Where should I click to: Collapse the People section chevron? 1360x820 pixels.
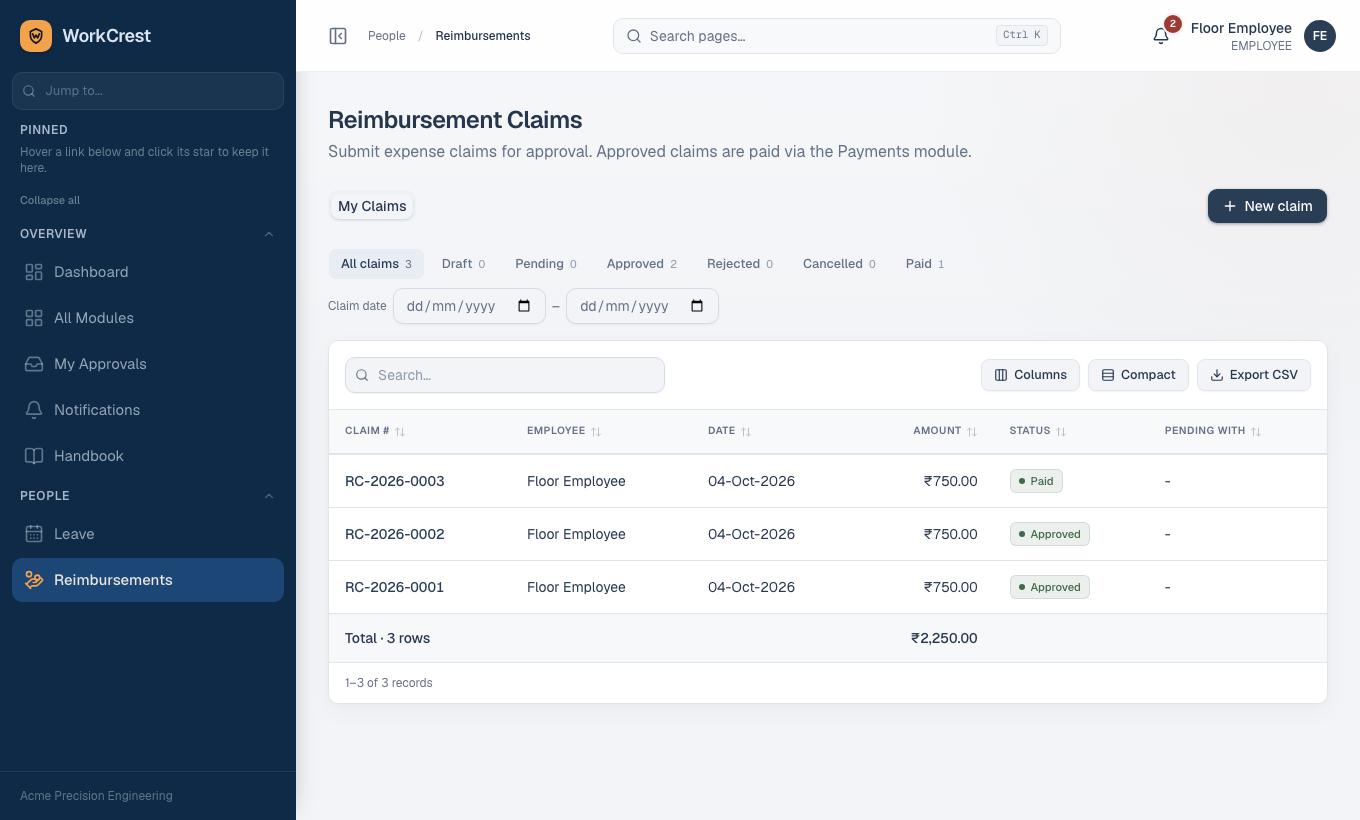coord(268,496)
